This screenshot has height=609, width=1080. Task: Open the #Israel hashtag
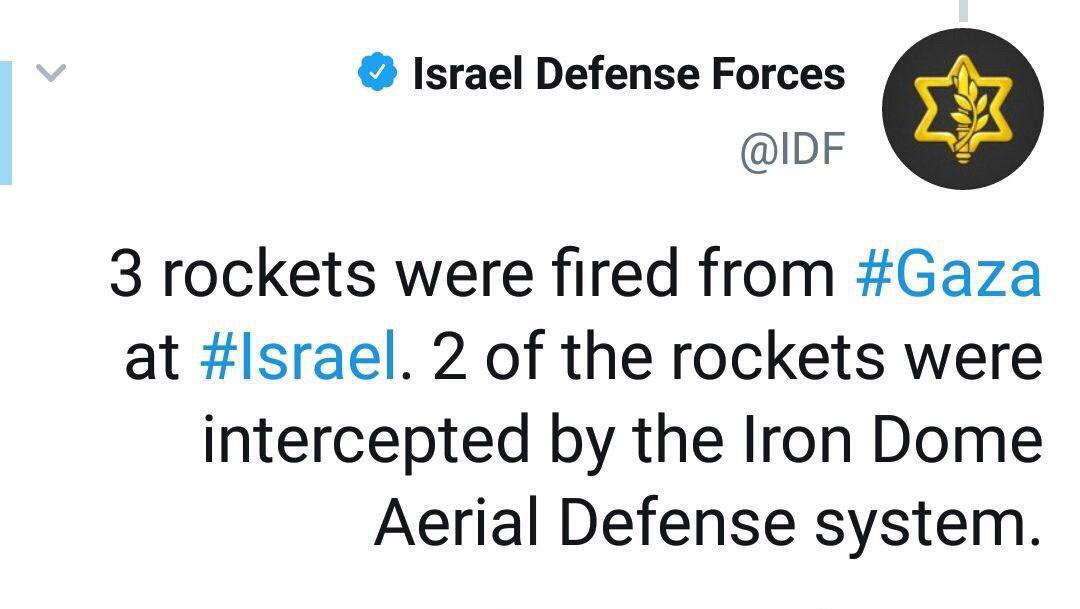pyautogui.click(x=299, y=357)
